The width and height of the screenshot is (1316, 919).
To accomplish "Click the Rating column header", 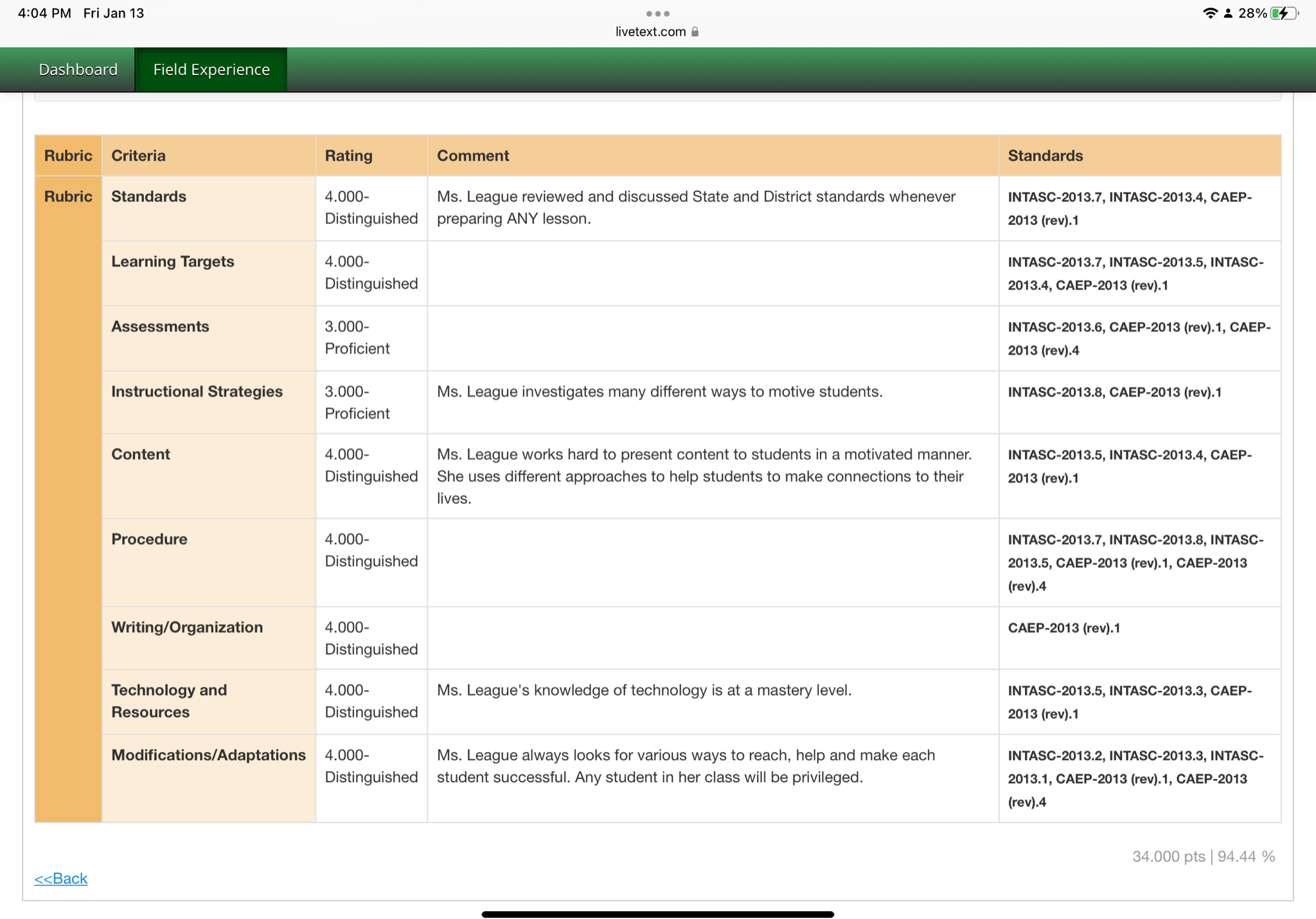I will pyautogui.click(x=348, y=156).
